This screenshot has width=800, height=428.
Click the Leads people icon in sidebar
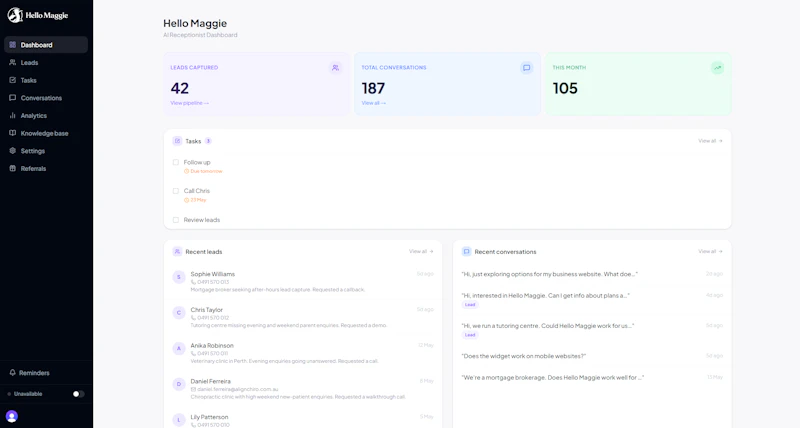click(13, 62)
